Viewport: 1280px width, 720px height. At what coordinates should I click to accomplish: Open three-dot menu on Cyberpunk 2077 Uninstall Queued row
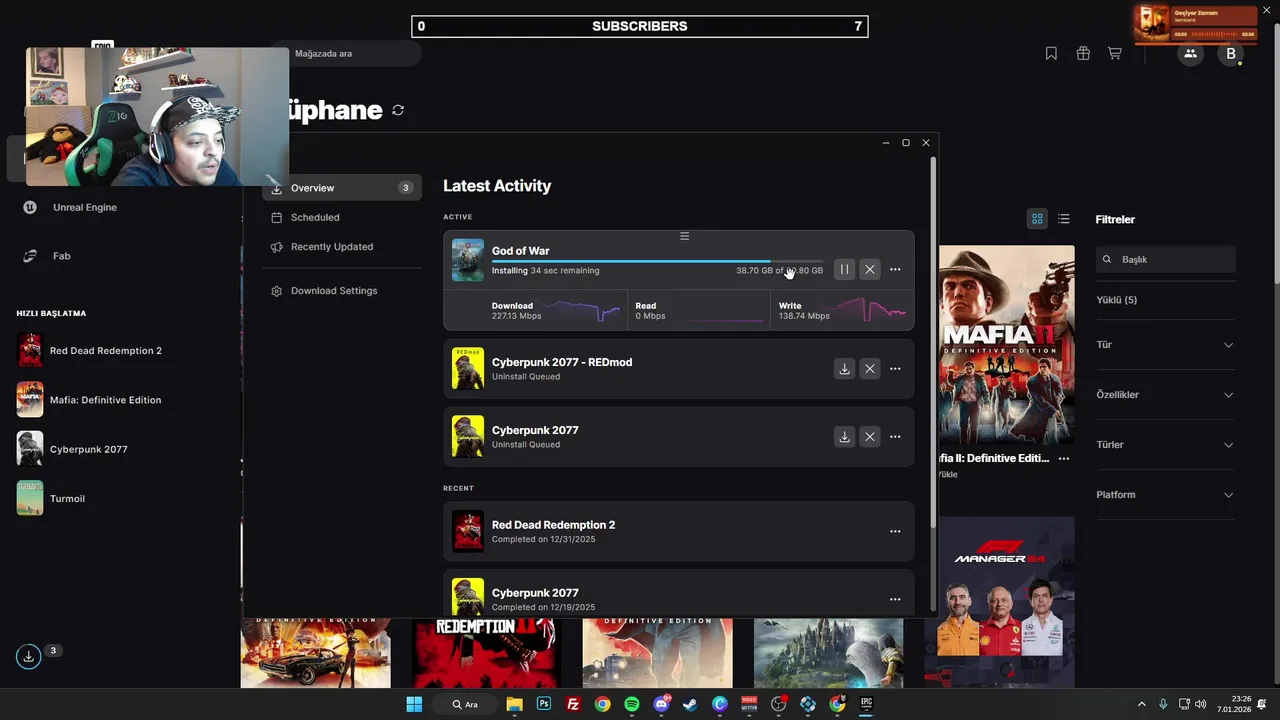pos(895,437)
